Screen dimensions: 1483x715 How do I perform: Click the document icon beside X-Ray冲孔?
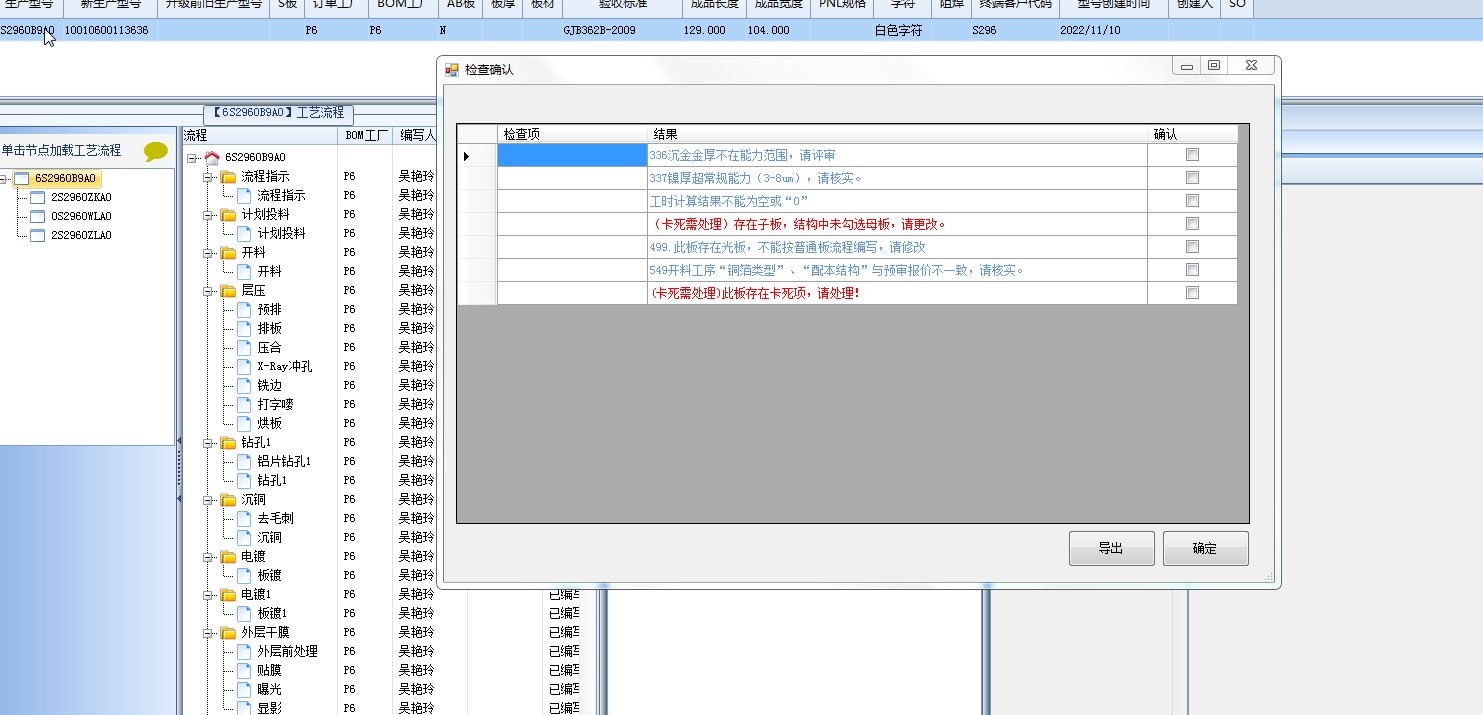coord(244,366)
